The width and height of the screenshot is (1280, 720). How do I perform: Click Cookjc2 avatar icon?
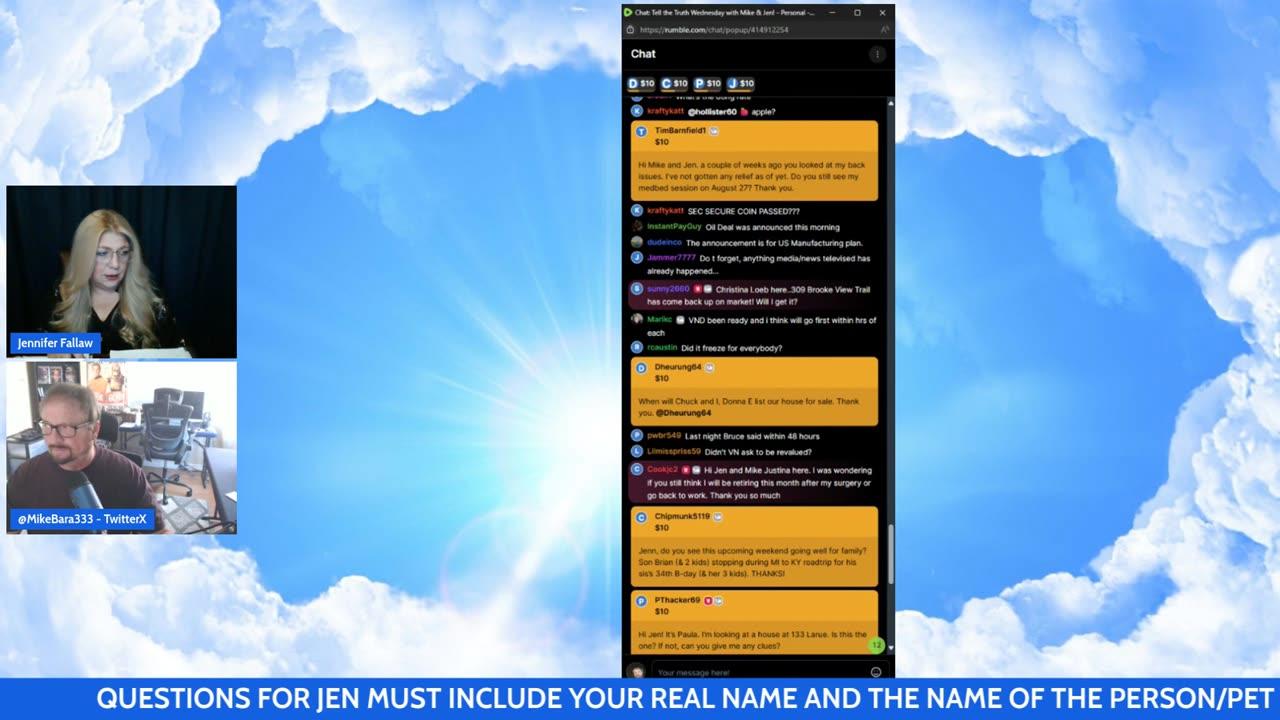click(x=637, y=470)
